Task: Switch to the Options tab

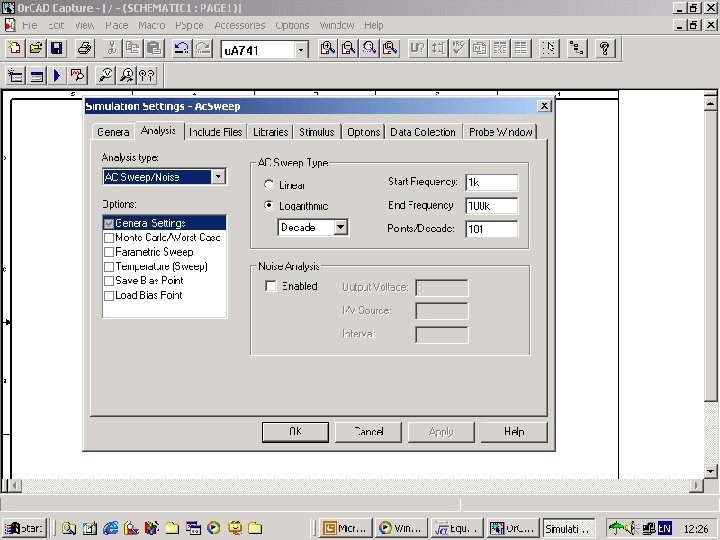Action: coord(363,132)
